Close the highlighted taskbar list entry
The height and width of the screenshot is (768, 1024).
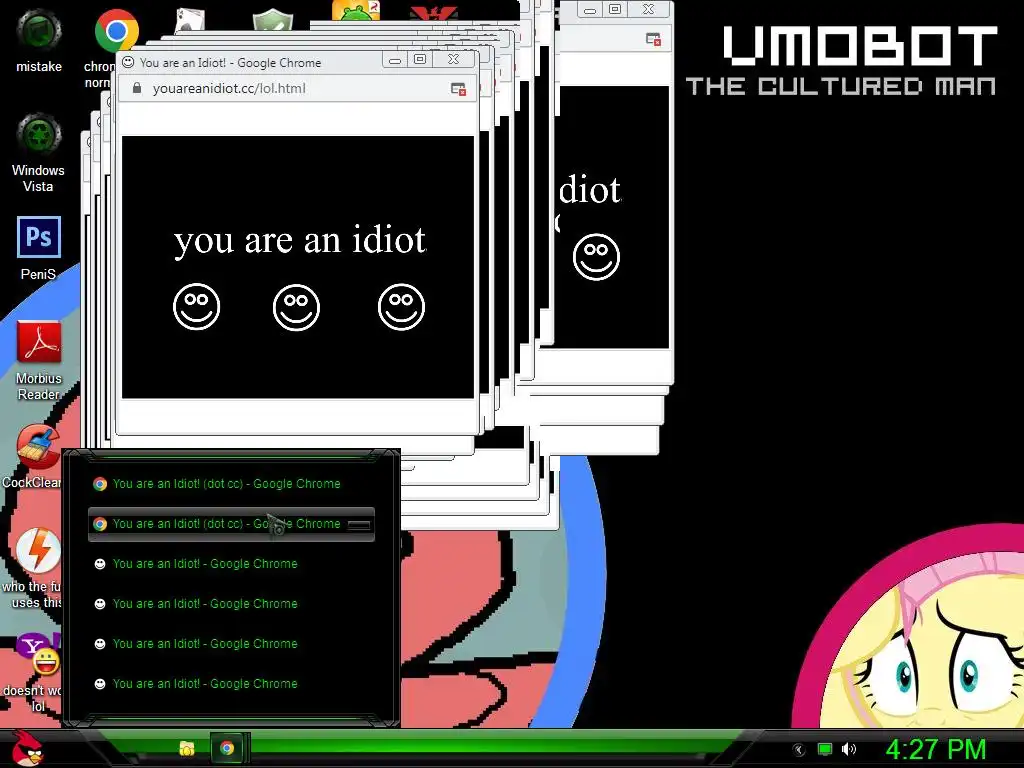[359, 524]
